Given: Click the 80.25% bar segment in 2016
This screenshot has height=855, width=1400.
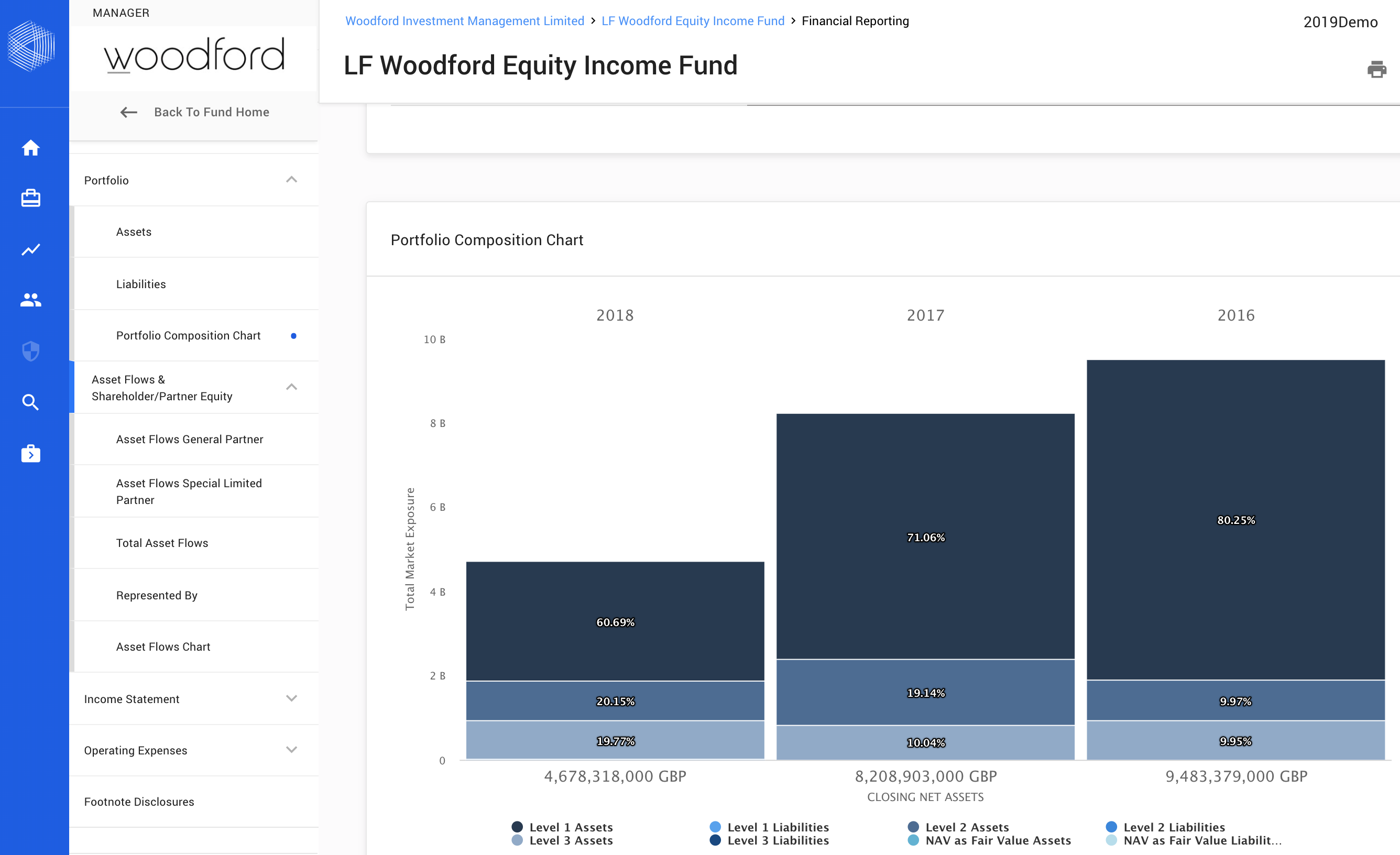Looking at the screenshot, I should click(x=1236, y=520).
